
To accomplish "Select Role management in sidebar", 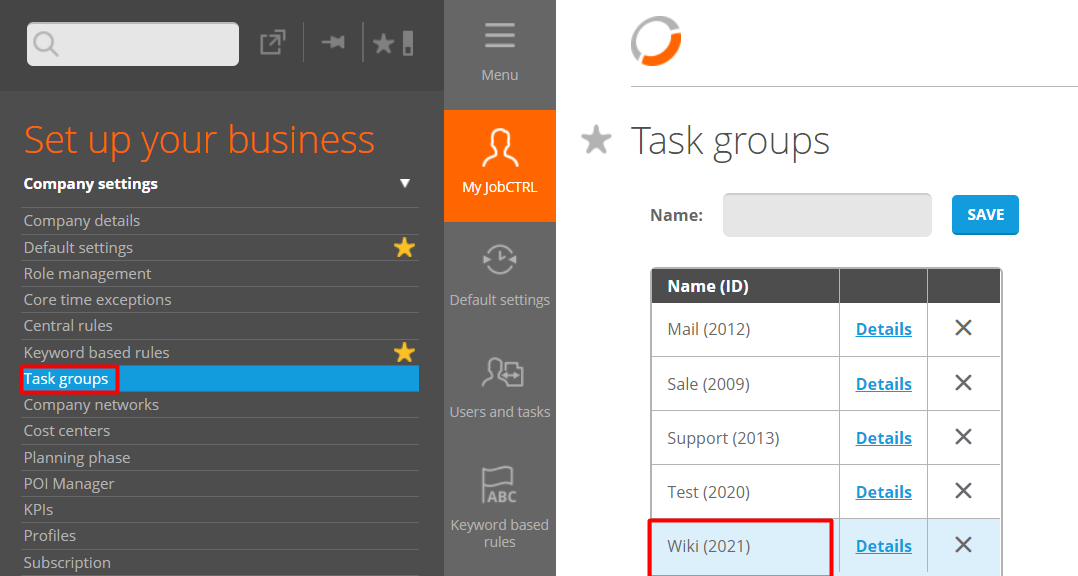I will point(88,274).
